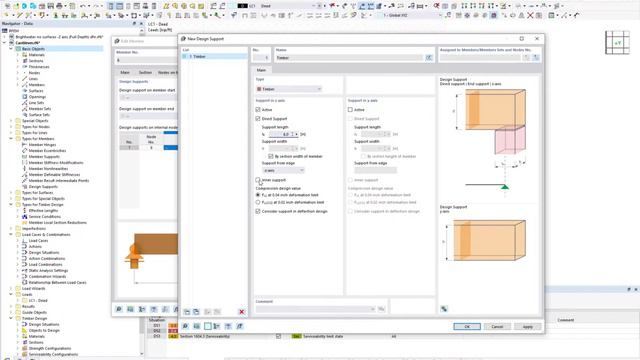Collapse the Types for Members node
This screenshot has width=640, height=360.
tap(11, 139)
